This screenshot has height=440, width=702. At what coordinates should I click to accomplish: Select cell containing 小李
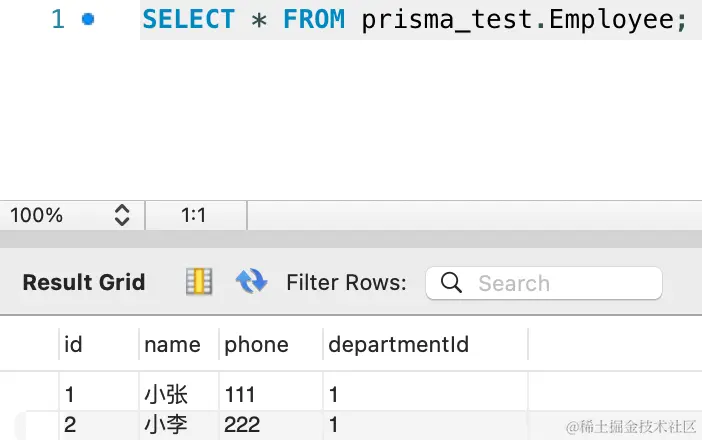[179, 425]
